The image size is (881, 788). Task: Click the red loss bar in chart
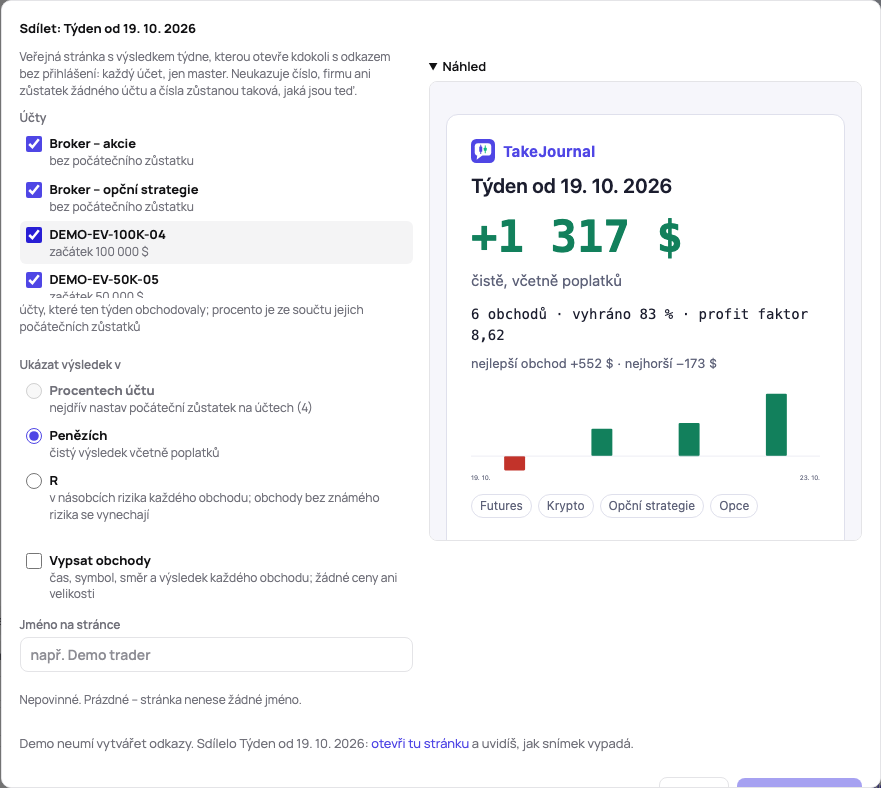click(515, 463)
